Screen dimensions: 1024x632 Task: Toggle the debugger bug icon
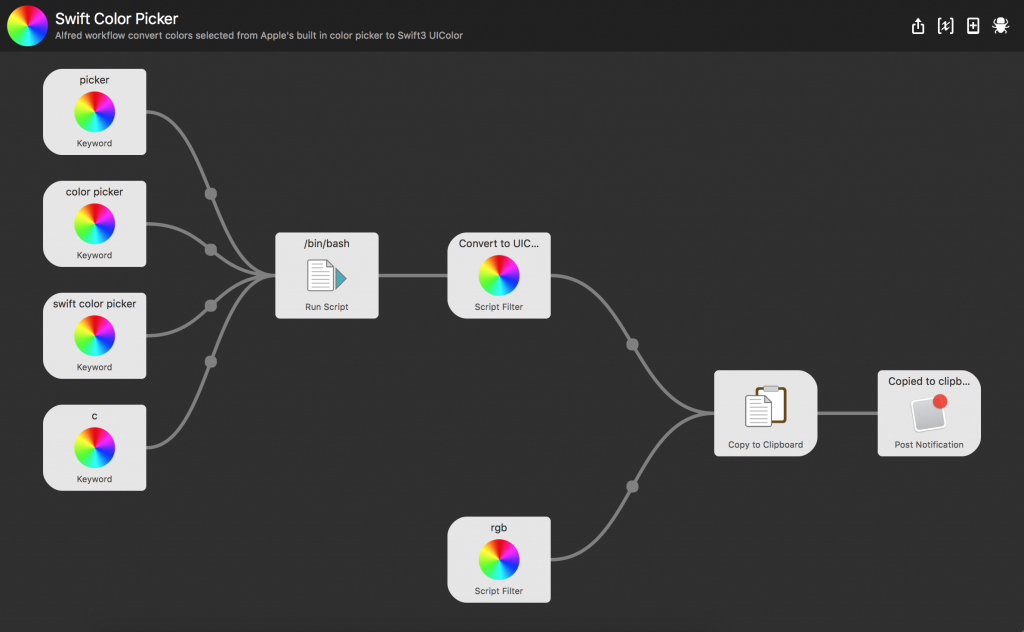[1000, 26]
